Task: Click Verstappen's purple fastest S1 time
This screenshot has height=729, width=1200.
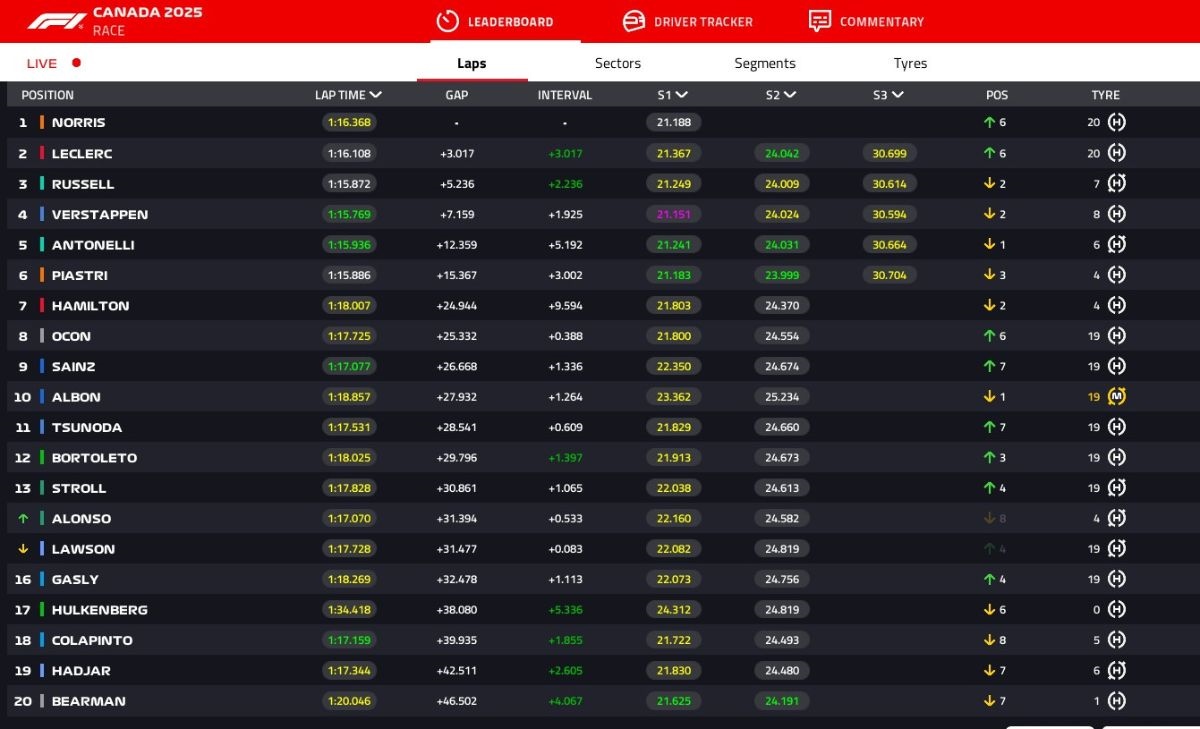Action: click(673, 215)
